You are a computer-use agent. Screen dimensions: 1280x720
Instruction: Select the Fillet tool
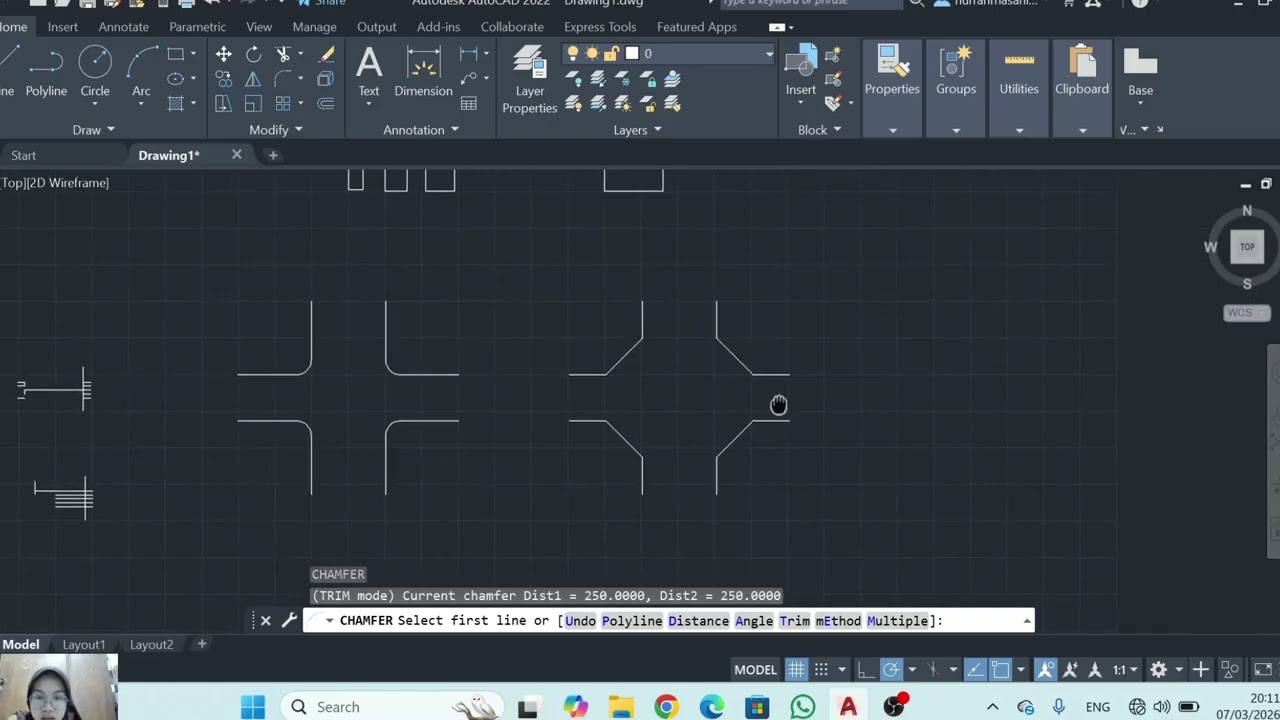[x=283, y=79]
